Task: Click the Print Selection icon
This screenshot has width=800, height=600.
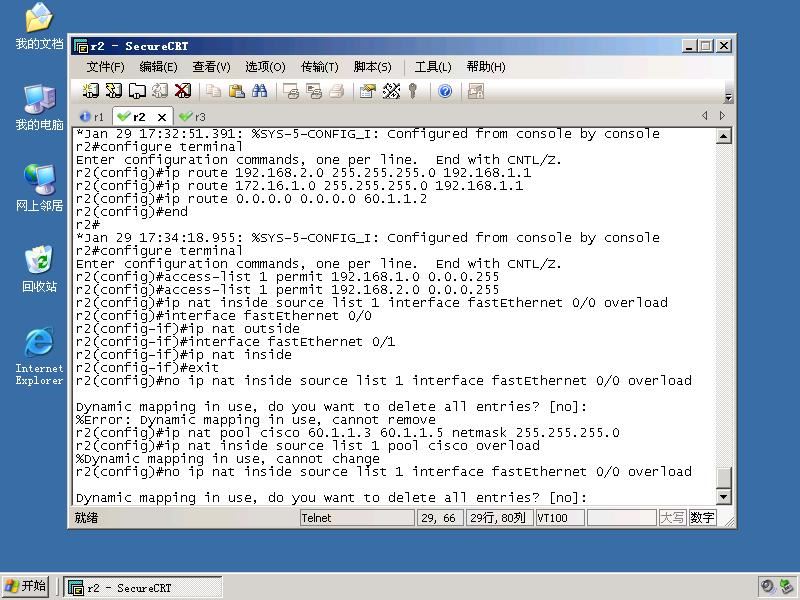Action: click(x=314, y=91)
